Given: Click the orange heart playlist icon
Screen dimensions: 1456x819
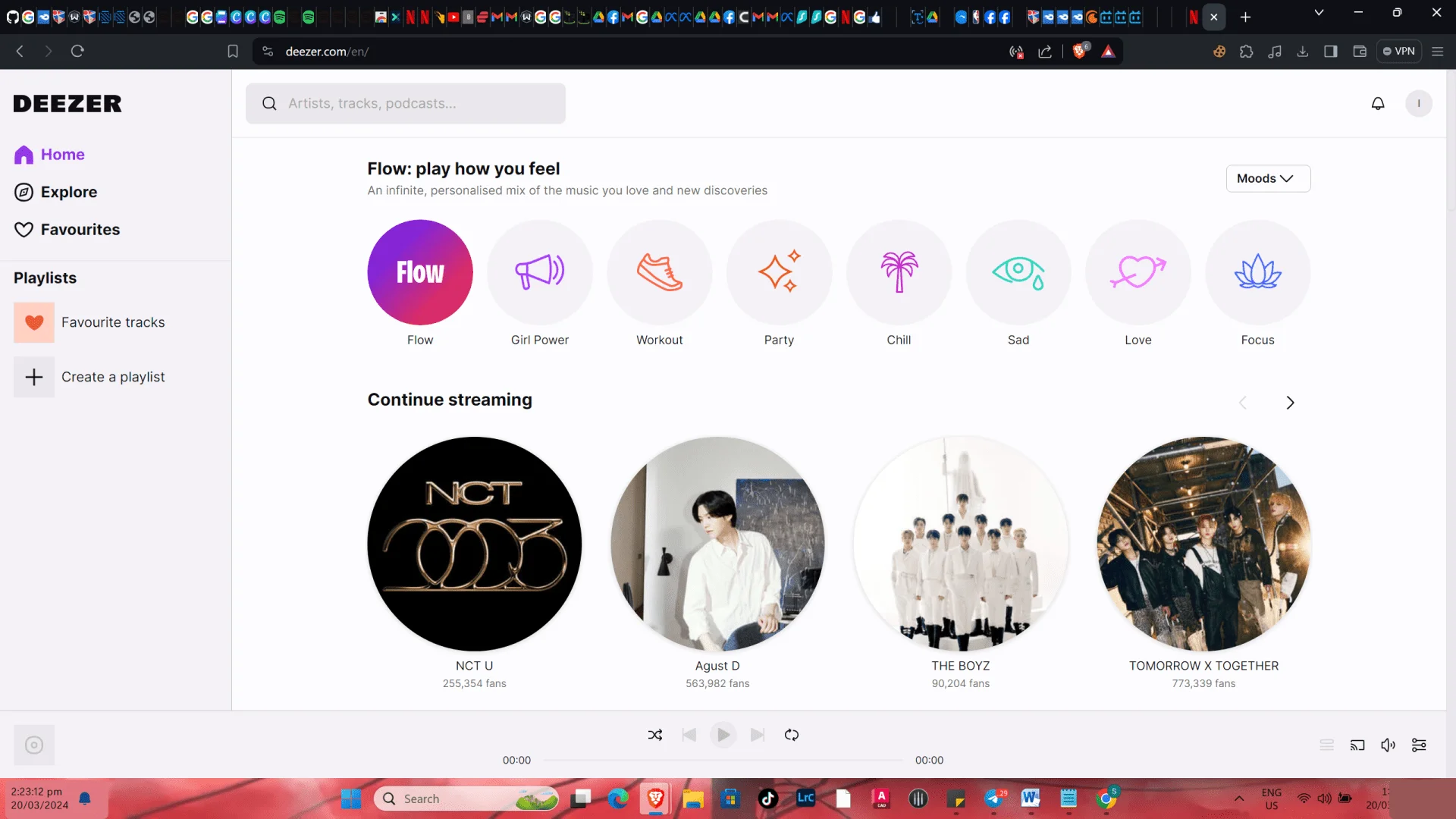Looking at the screenshot, I should tap(34, 322).
